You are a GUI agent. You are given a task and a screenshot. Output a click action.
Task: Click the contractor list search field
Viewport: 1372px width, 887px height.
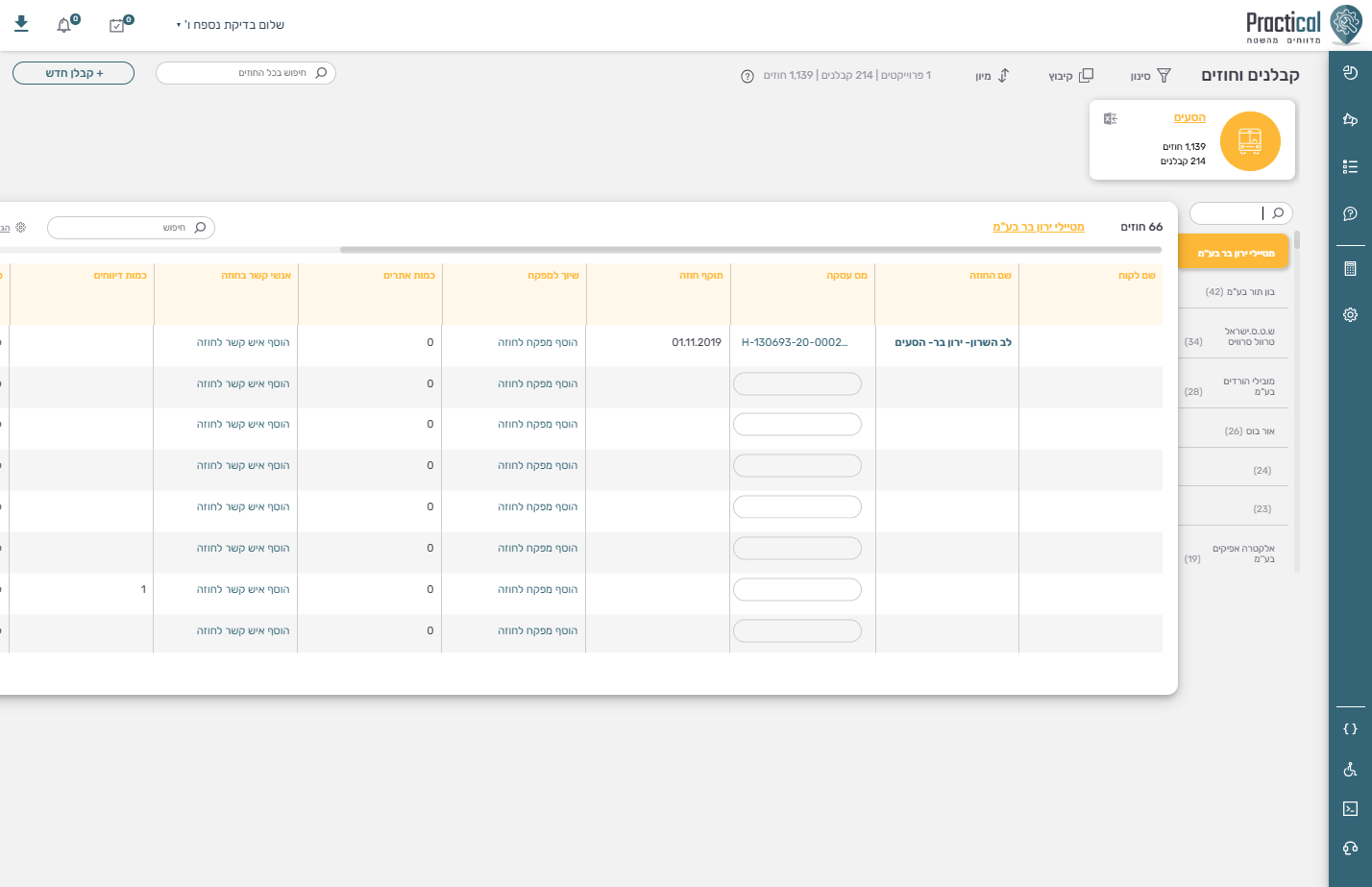click(1240, 213)
